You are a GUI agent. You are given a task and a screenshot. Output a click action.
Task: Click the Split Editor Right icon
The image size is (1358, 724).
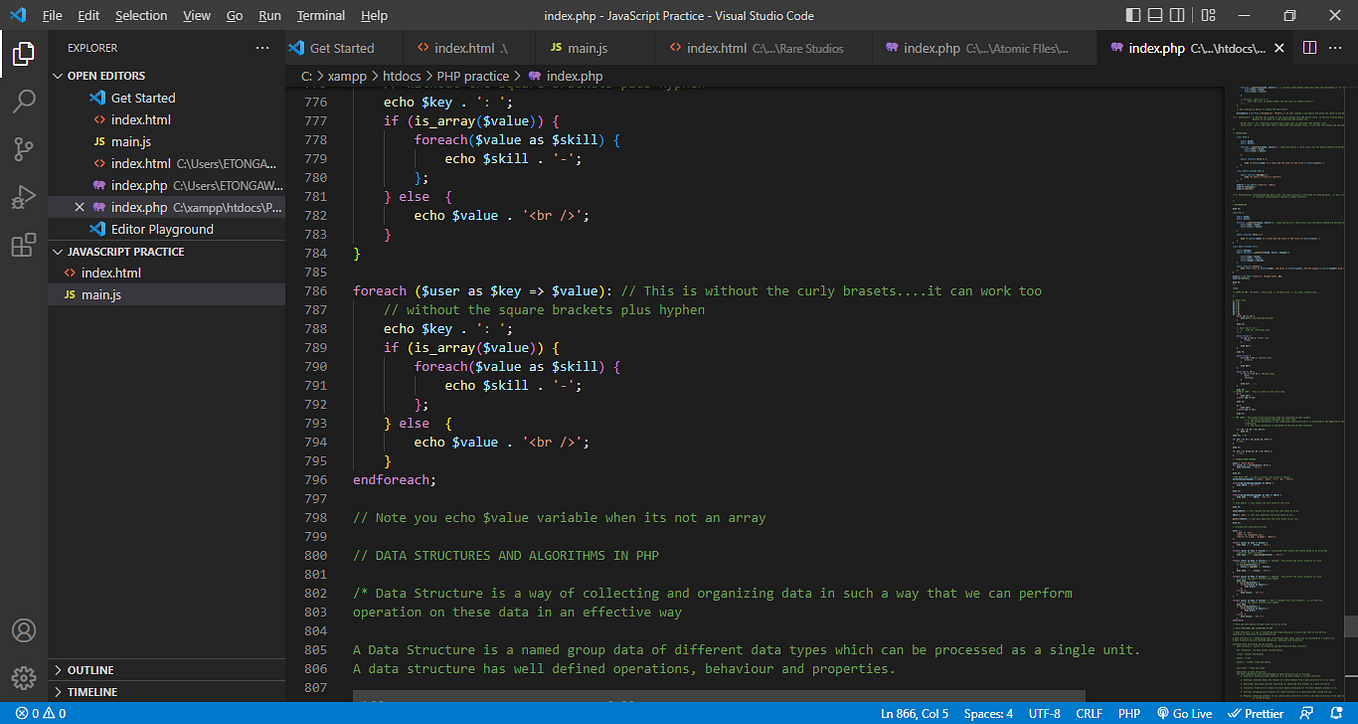point(1309,48)
